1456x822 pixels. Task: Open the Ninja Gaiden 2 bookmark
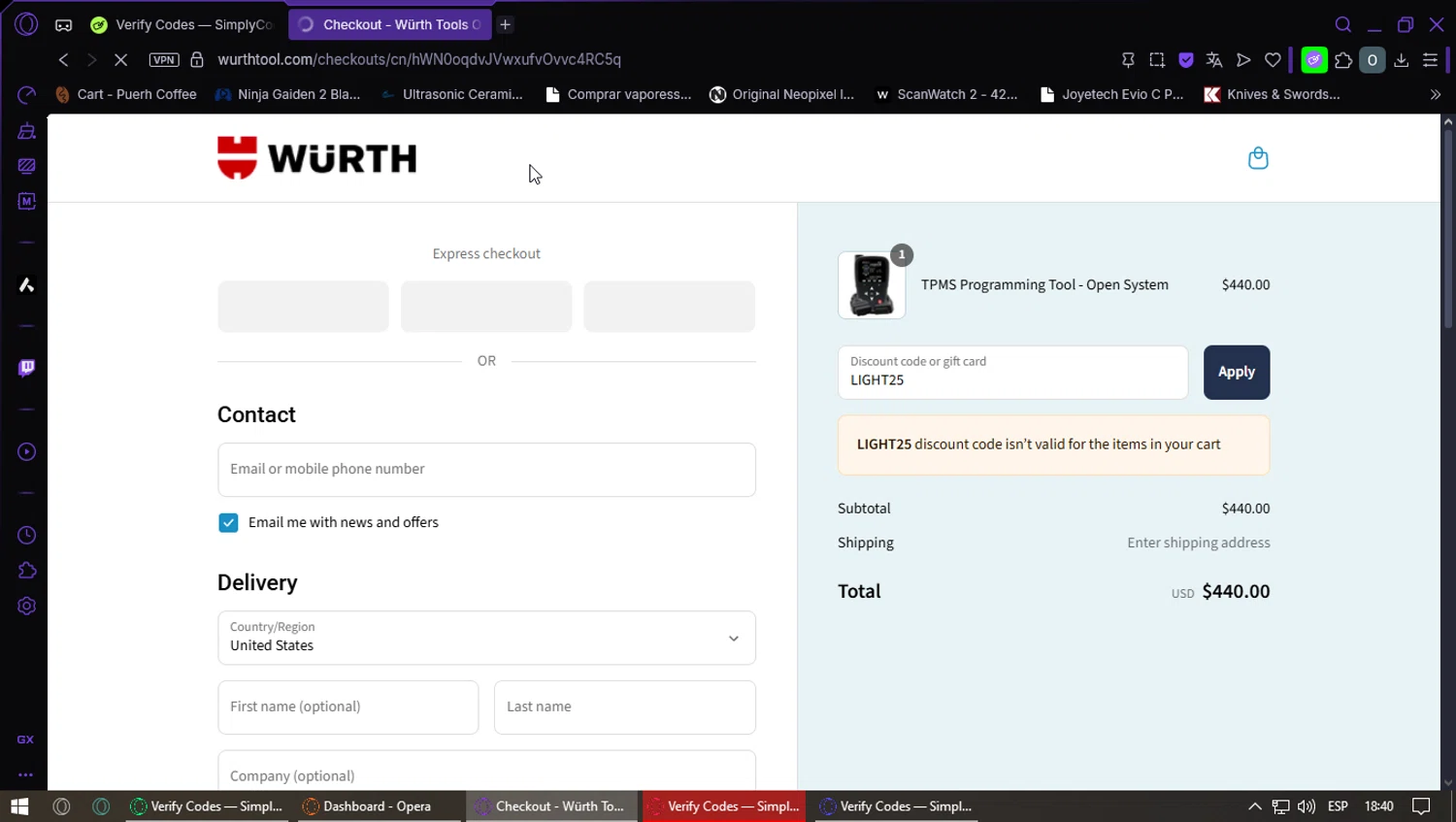pyautogui.click(x=288, y=94)
